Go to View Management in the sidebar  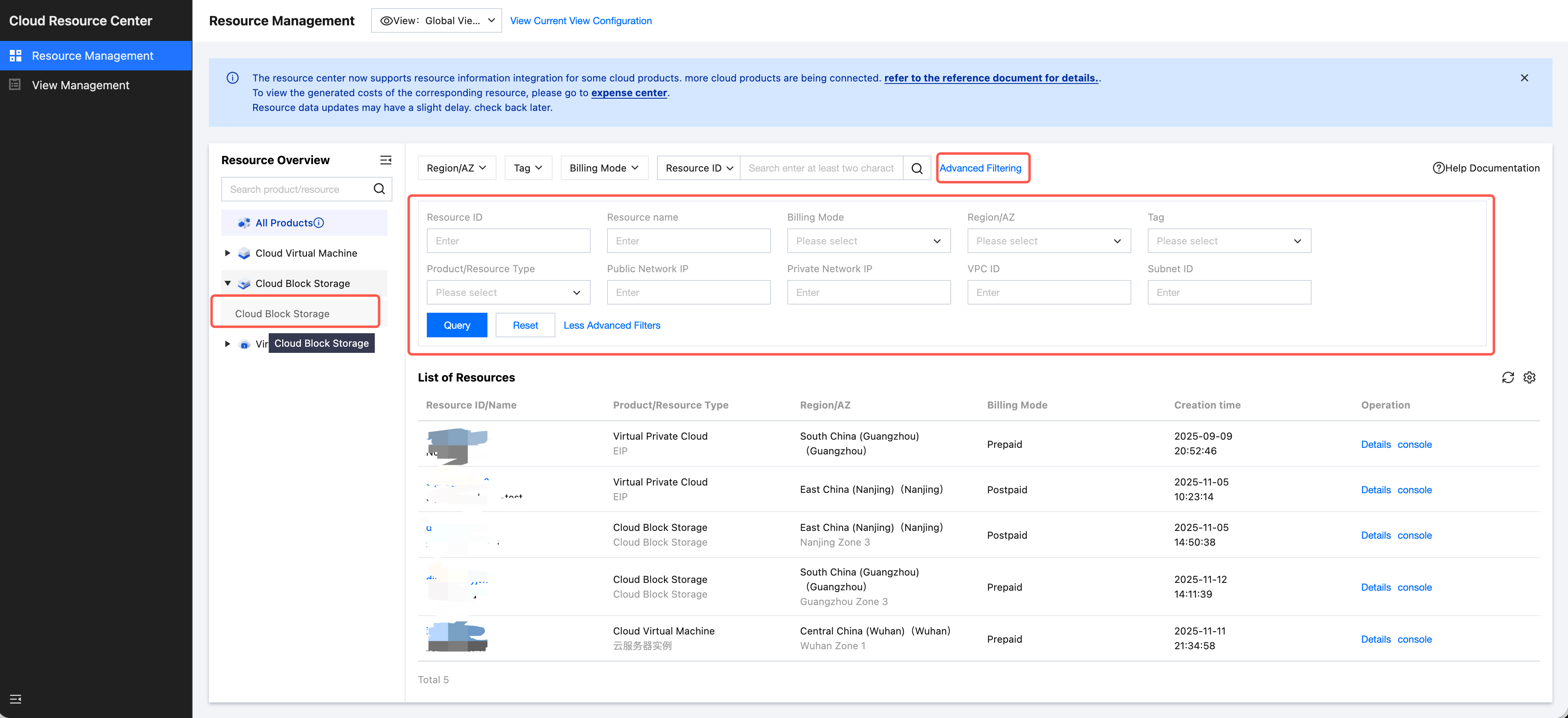coord(80,85)
